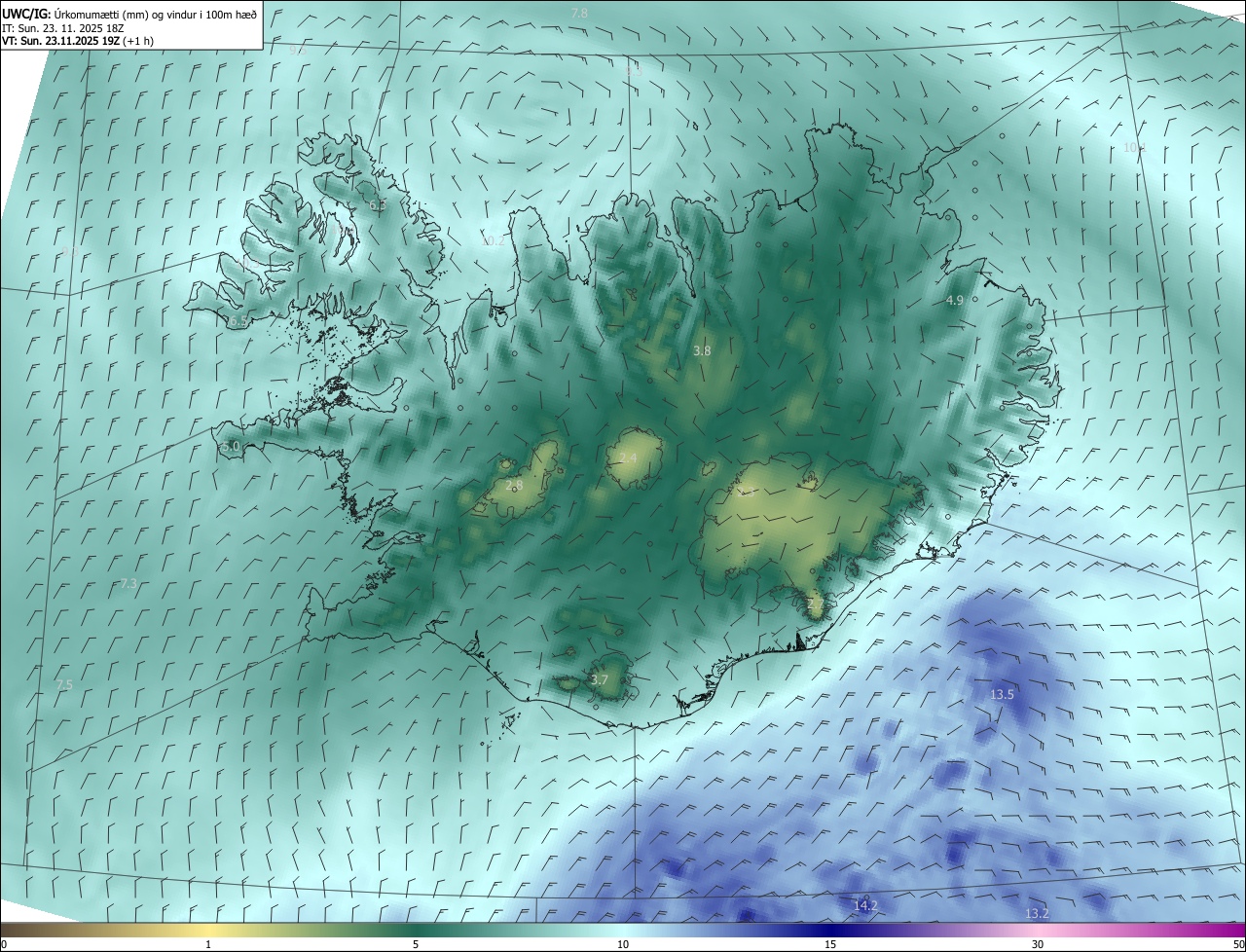
Task: Select the 2.7 value label on the map
Action: (x=815, y=604)
